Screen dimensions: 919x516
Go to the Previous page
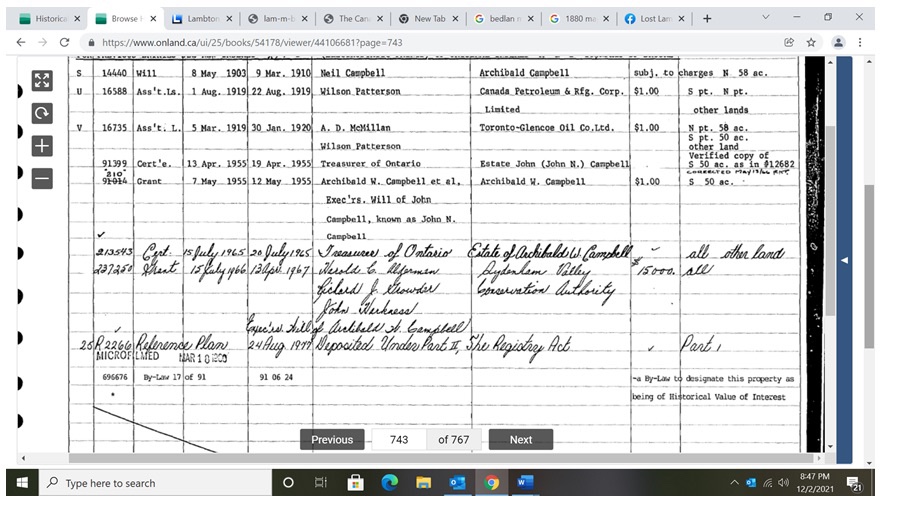pos(332,440)
